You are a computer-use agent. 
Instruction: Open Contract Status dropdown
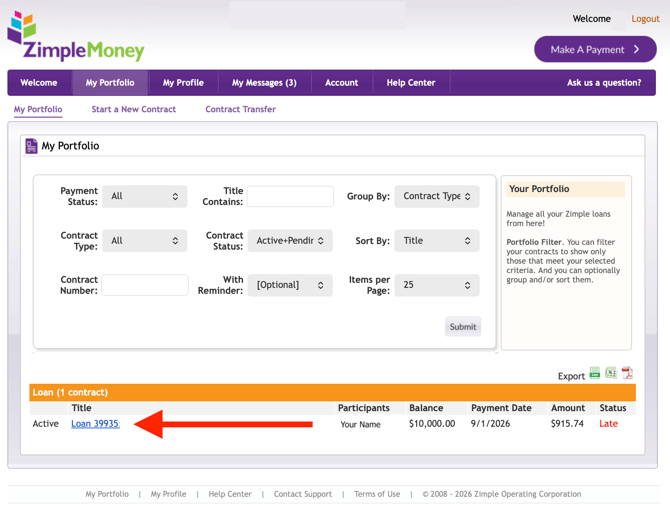coord(290,241)
